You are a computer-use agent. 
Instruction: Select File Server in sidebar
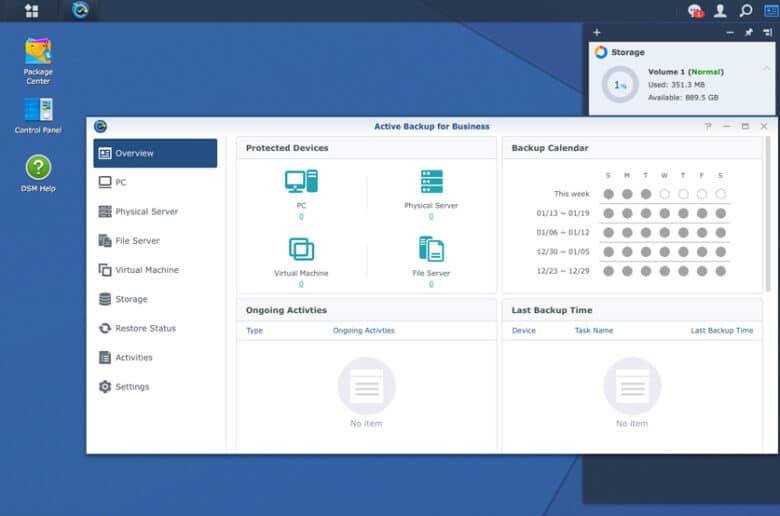[x=155, y=241]
